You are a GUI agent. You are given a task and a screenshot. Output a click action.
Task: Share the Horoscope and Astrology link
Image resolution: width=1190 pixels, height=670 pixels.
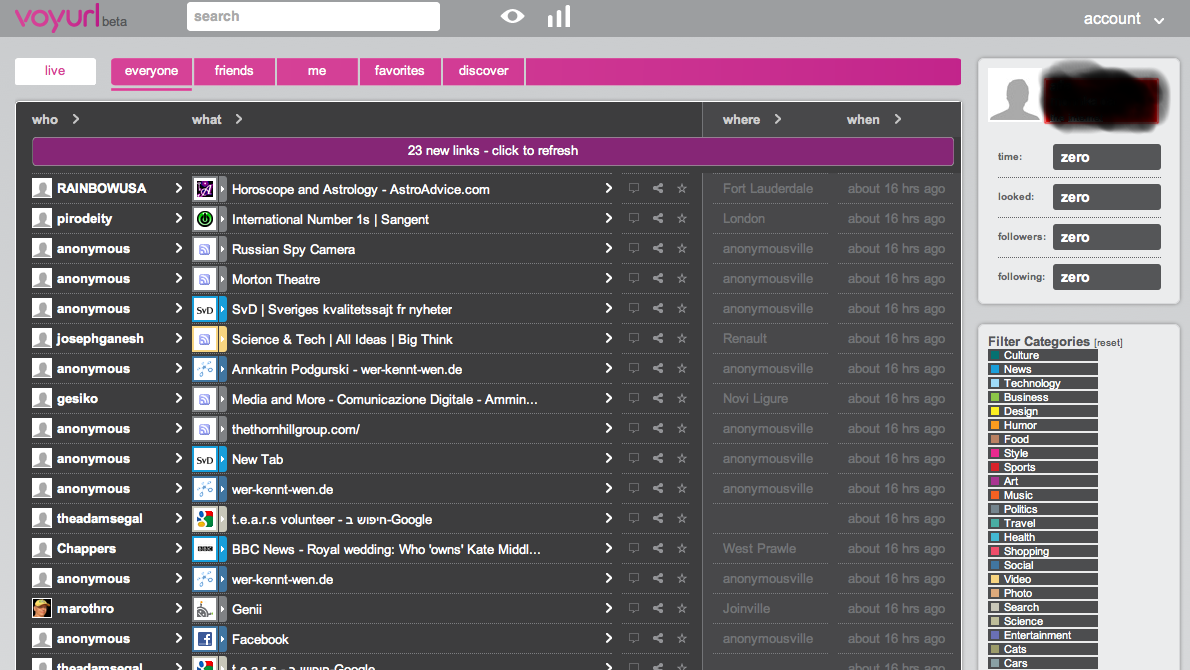click(x=658, y=188)
